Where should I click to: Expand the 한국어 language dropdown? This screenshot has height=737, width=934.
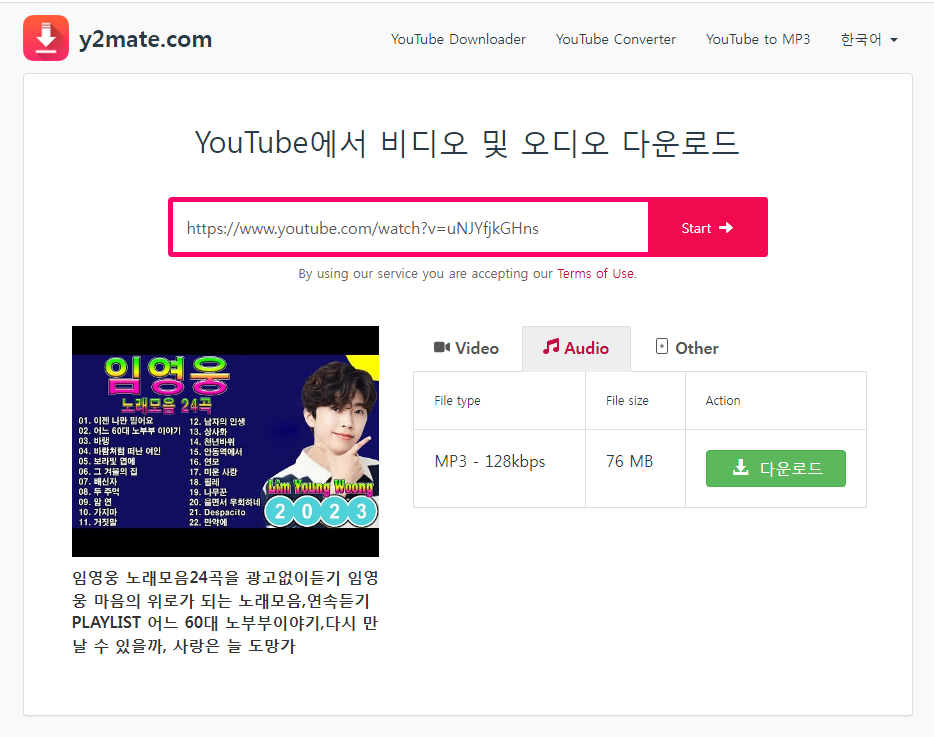pyautogui.click(x=868, y=39)
